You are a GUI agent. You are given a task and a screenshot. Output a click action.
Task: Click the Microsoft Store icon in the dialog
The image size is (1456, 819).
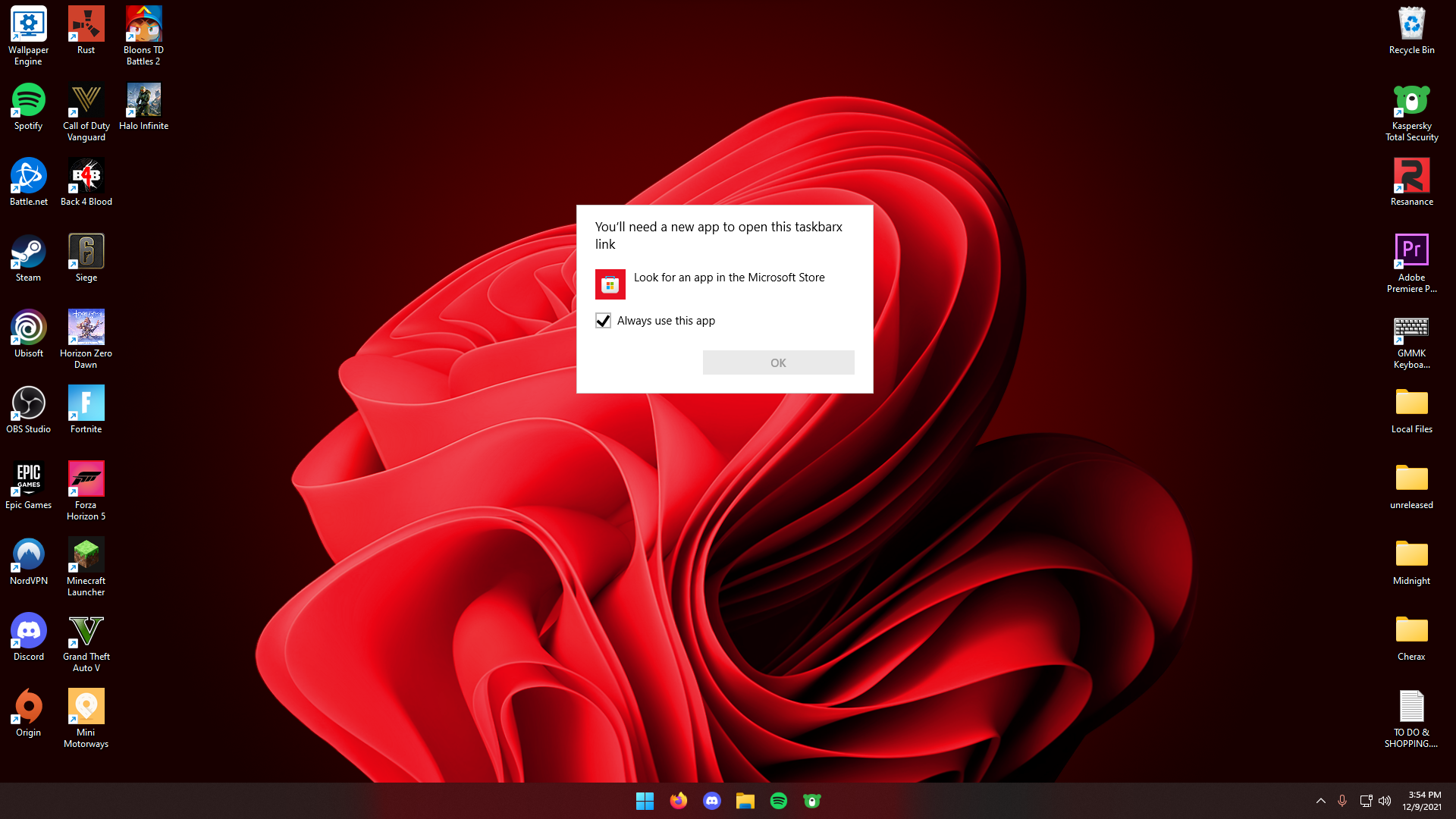coord(610,284)
